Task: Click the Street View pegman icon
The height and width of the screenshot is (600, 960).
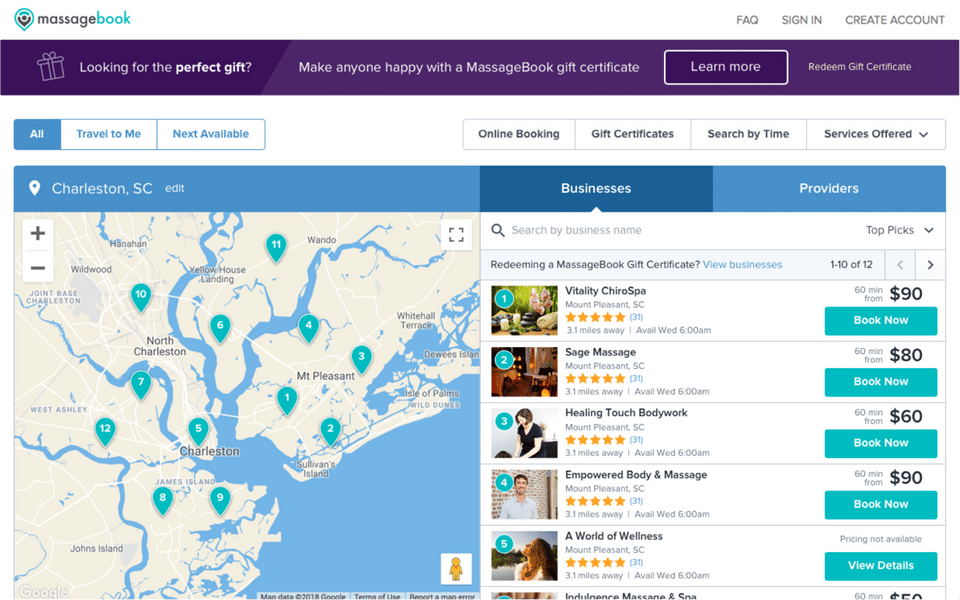Action: click(456, 569)
